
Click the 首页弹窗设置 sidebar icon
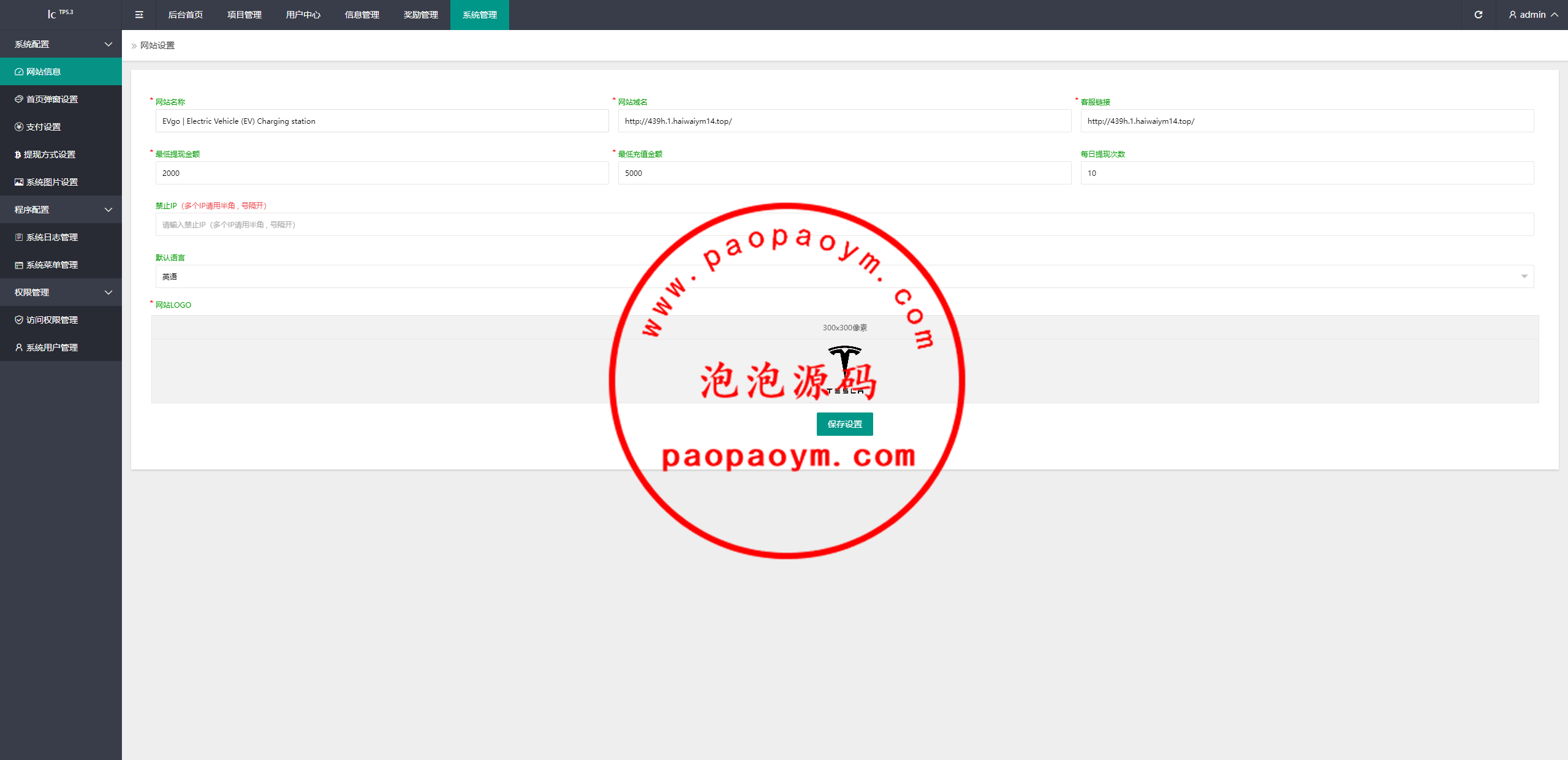pyautogui.click(x=19, y=99)
